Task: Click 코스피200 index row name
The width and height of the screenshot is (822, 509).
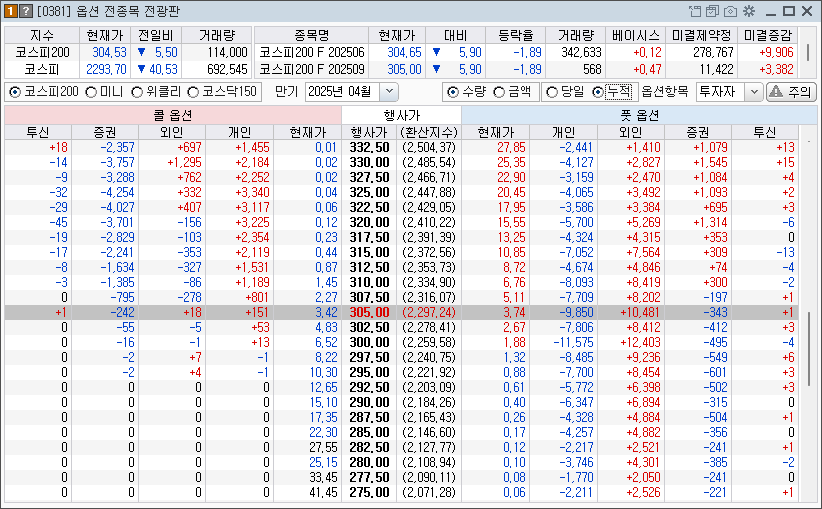Action: [x=42, y=52]
